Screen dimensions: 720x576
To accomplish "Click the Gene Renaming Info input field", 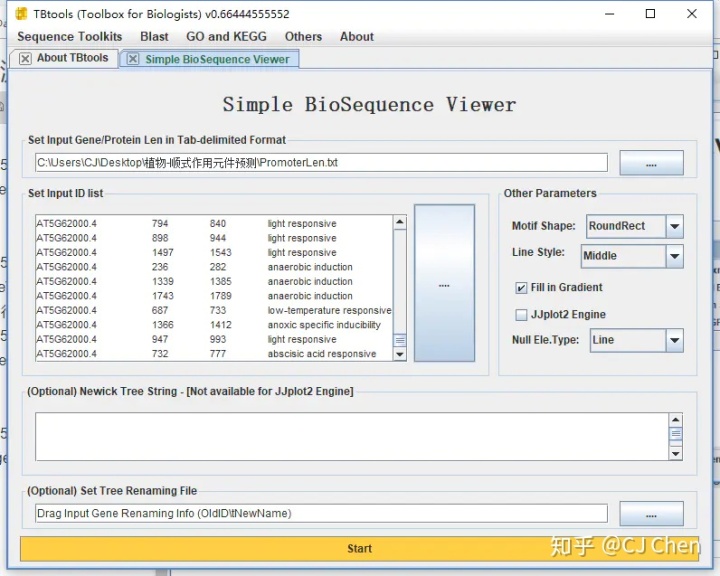I will pyautogui.click(x=321, y=514).
